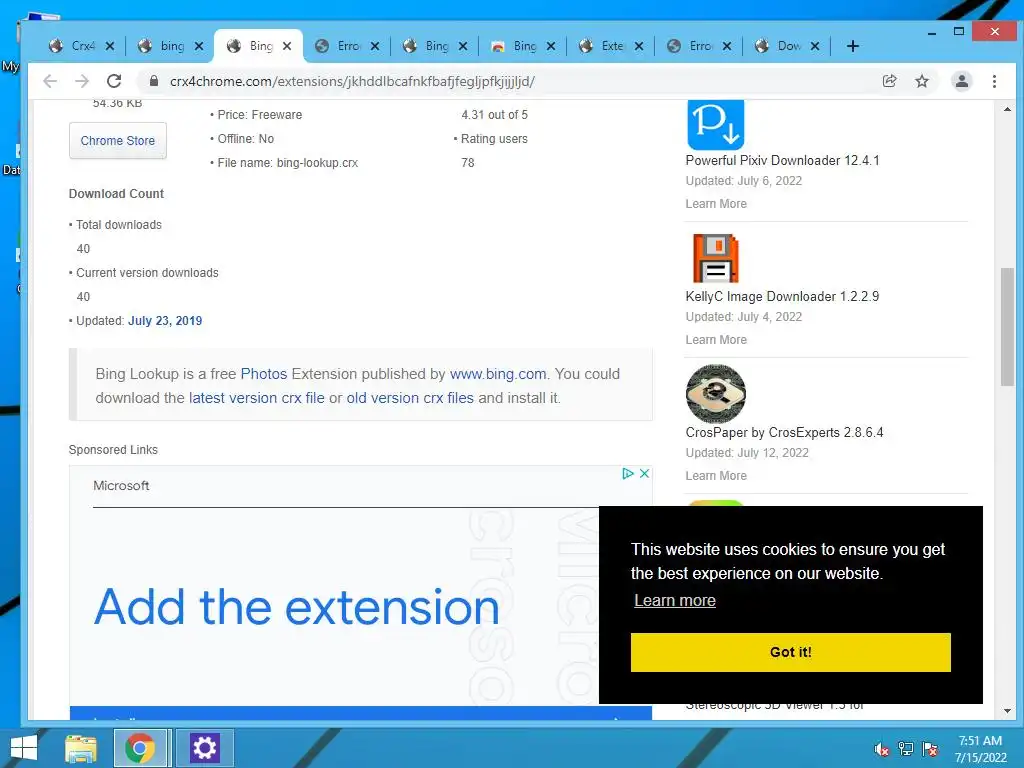Open Powerful Pixiv Downloader 12.4.1 title
The height and width of the screenshot is (768, 1024).
pyautogui.click(x=782, y=160)
